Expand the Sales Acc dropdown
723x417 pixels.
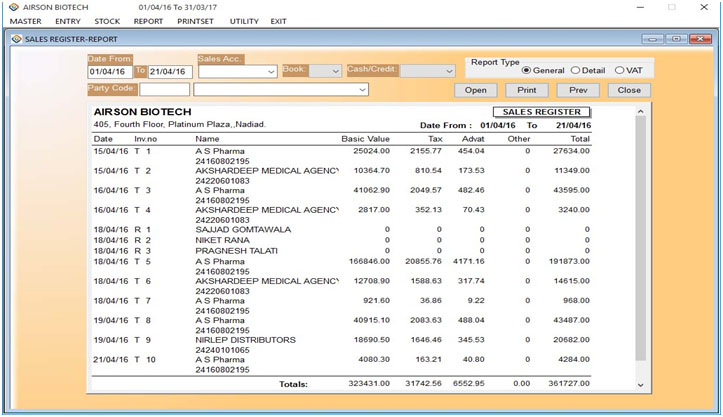[271, 72]
